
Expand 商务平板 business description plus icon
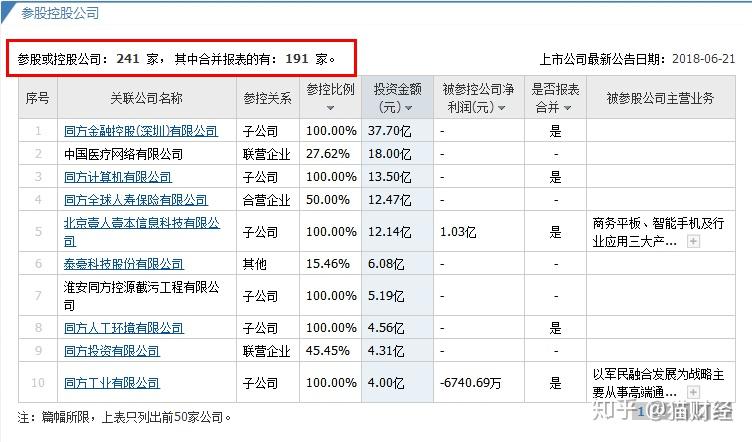(693, 241)
